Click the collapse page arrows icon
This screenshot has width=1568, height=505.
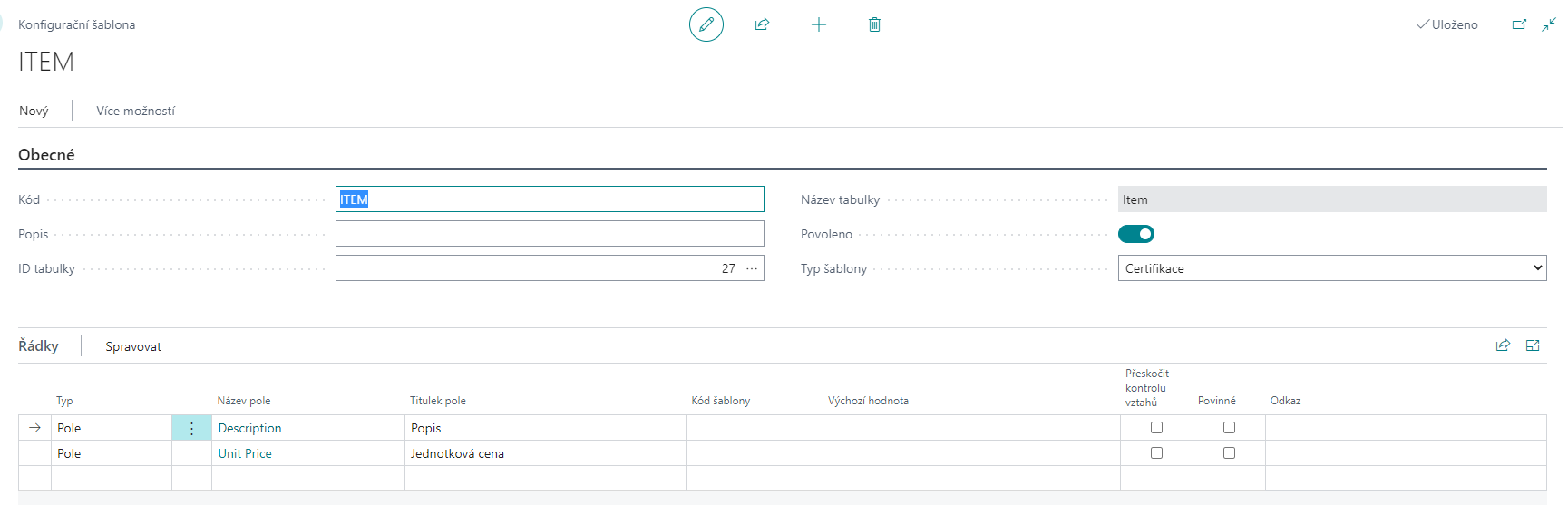tap(1549, 24)
